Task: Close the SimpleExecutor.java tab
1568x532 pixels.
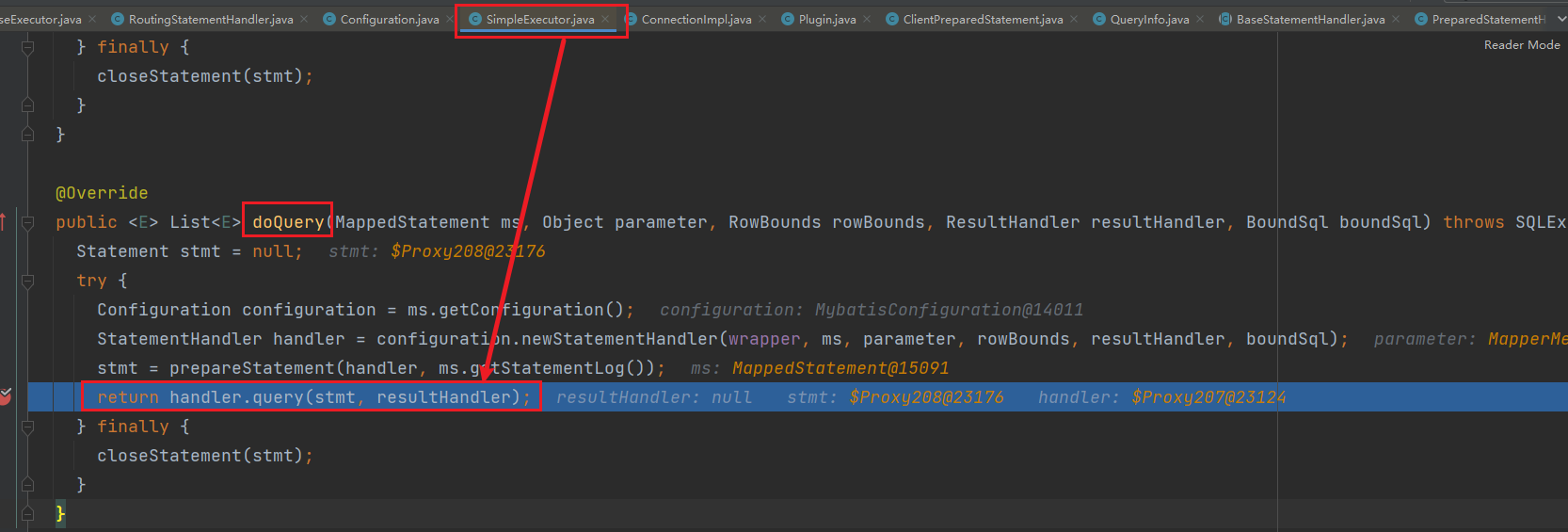Action: click(605, 19)
